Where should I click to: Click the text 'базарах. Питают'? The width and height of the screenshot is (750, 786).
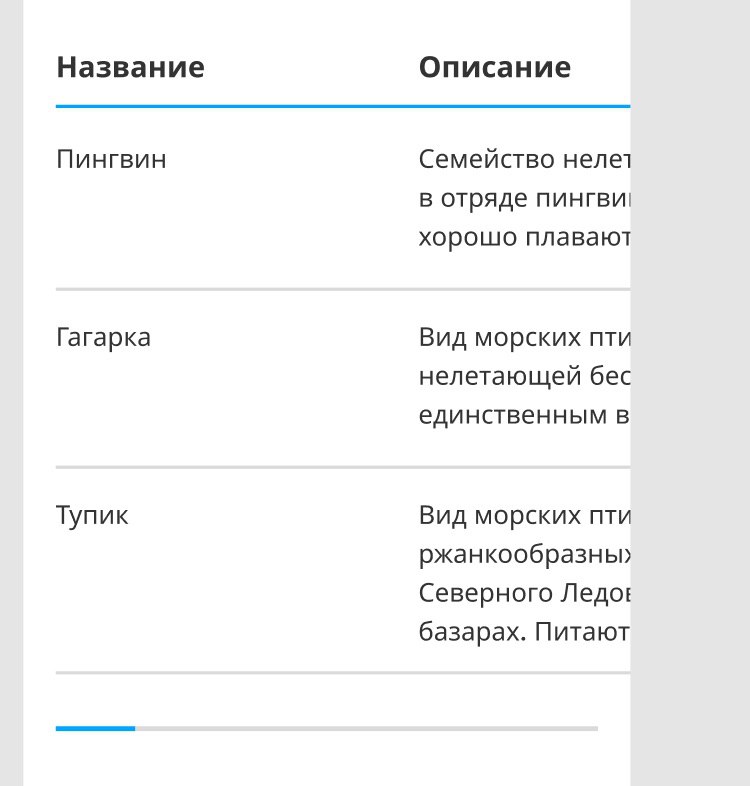pos(524,633)
